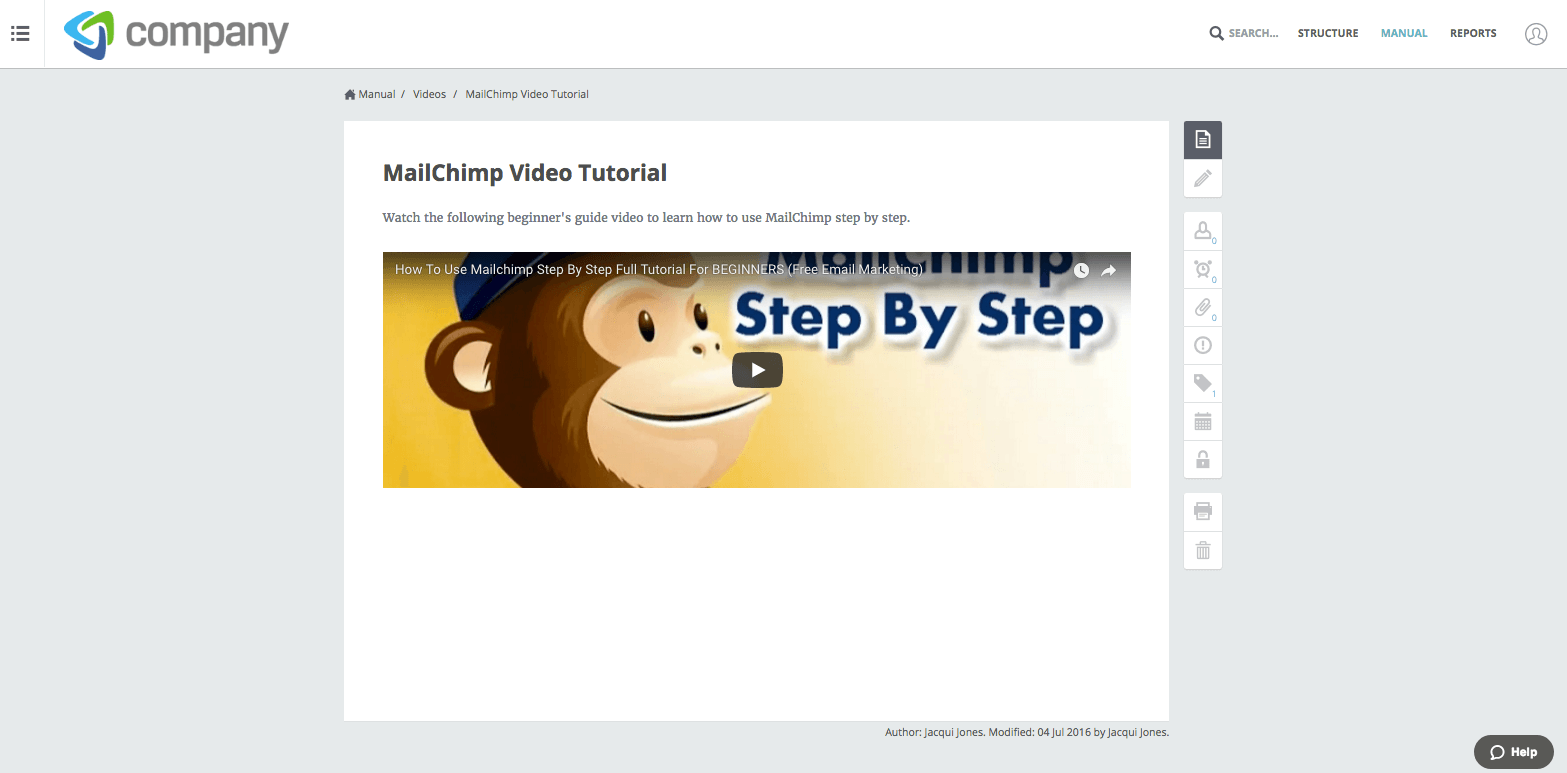This screenshot has height=773, width=1567.
Task: Select the document view icon
Action: pyautogui.click(x=1203, y=140)
